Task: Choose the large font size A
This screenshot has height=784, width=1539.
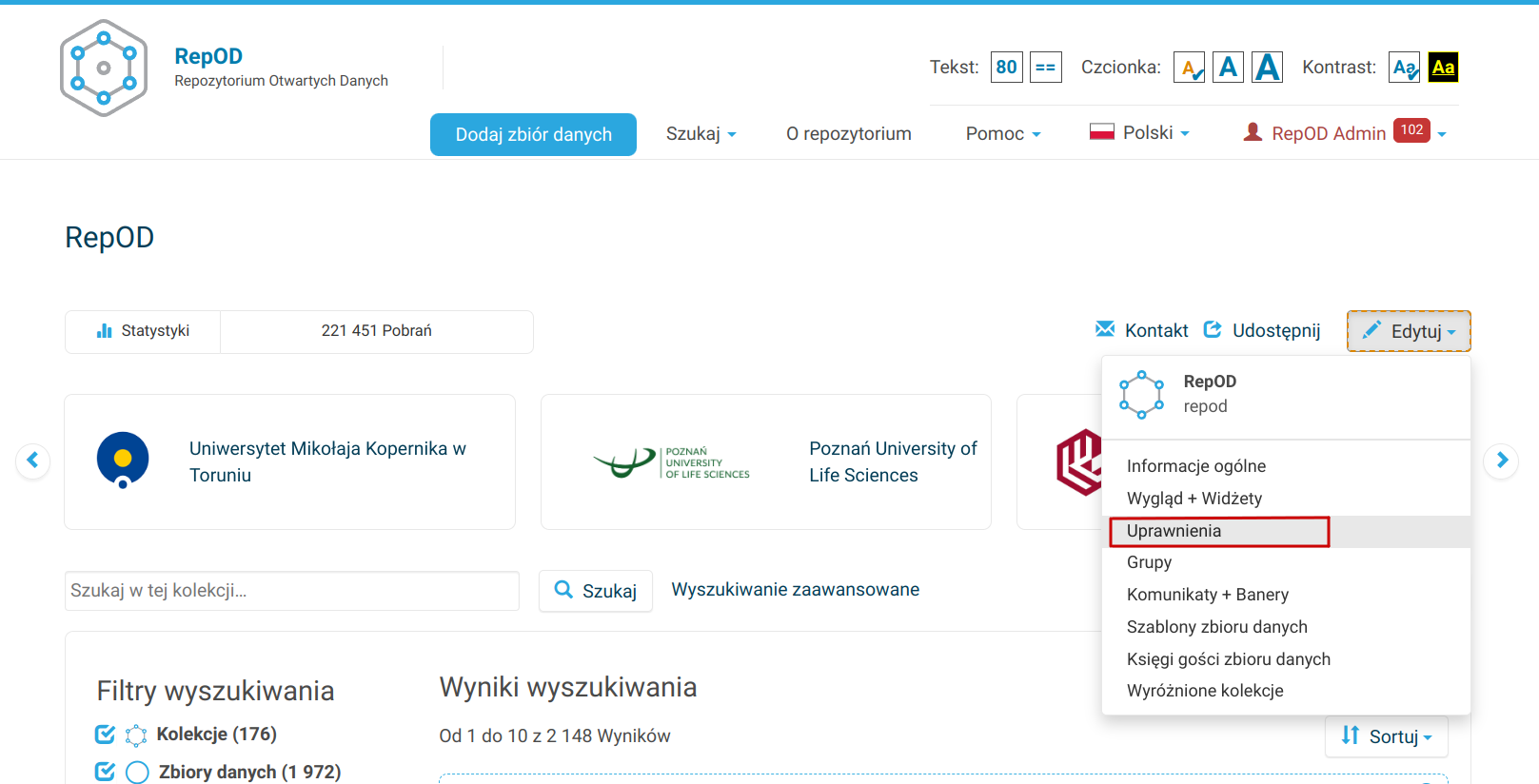Action: (x=1267, y=68)
